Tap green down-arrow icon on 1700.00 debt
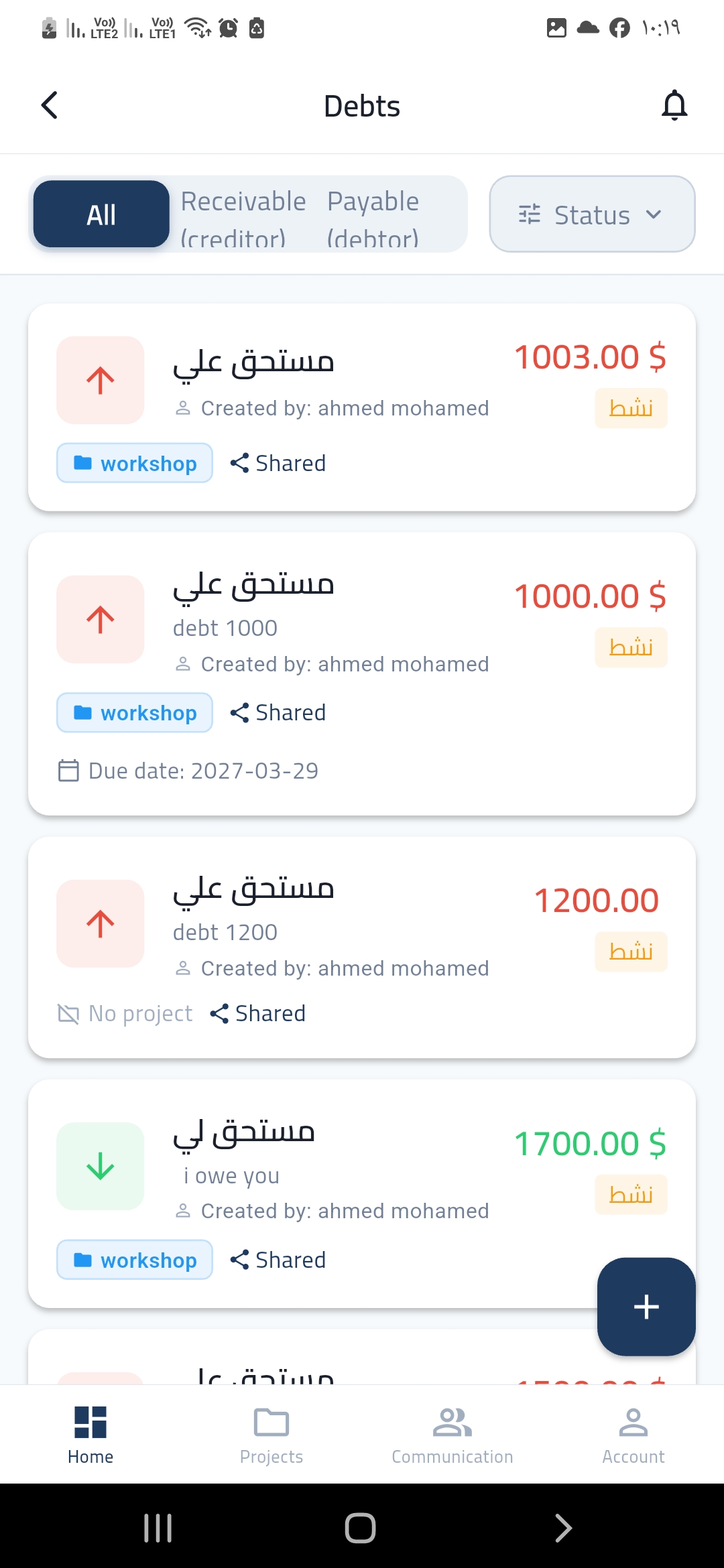724x1568 pixels. tap(101, 1166)
